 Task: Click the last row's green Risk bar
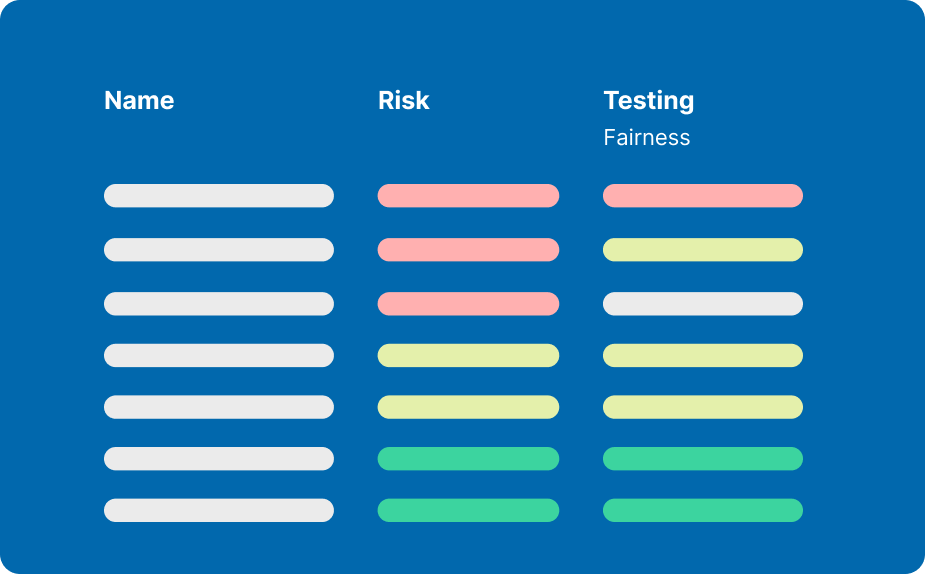pos(468,510)
